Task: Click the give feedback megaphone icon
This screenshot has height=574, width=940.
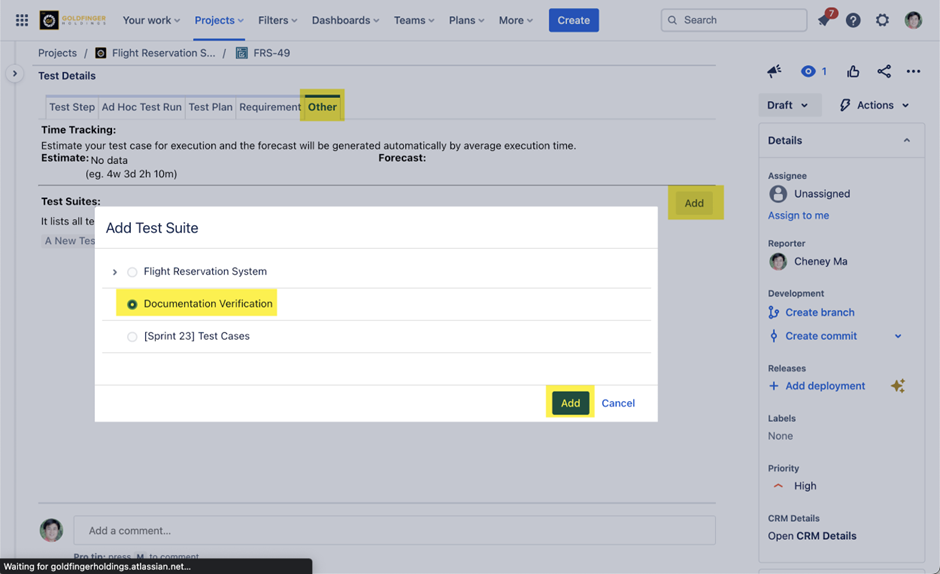Action: (774, 71)
